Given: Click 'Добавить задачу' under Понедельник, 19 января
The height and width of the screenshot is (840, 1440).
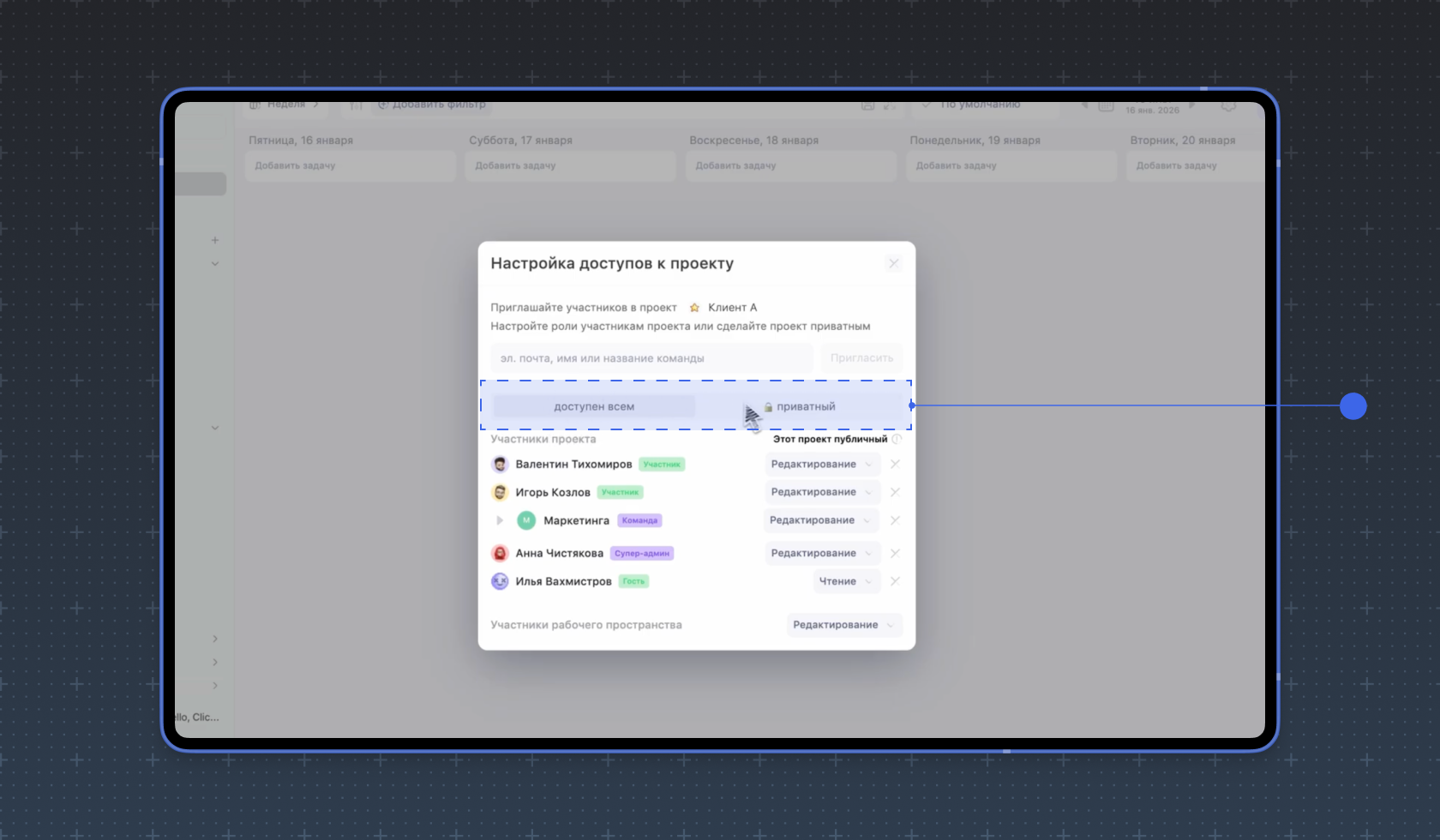Looking at the screenshot, I should point(1011,165).
